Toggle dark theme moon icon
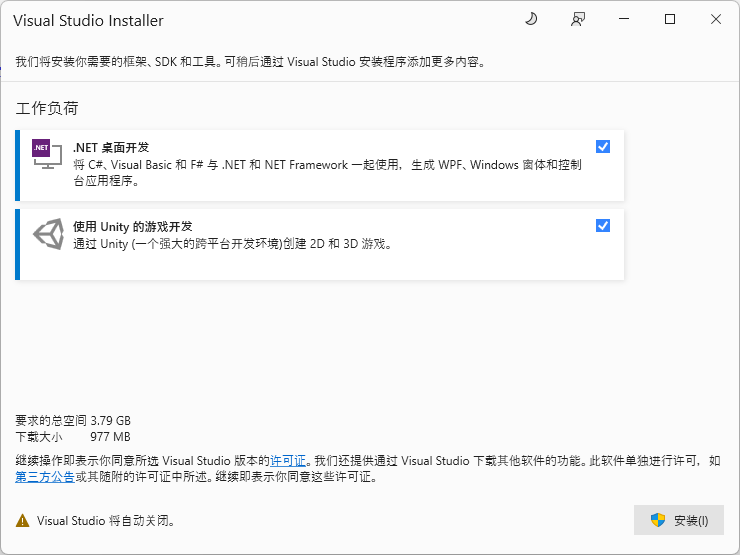Viewport: 740px width, 555px height. [531, 19]
